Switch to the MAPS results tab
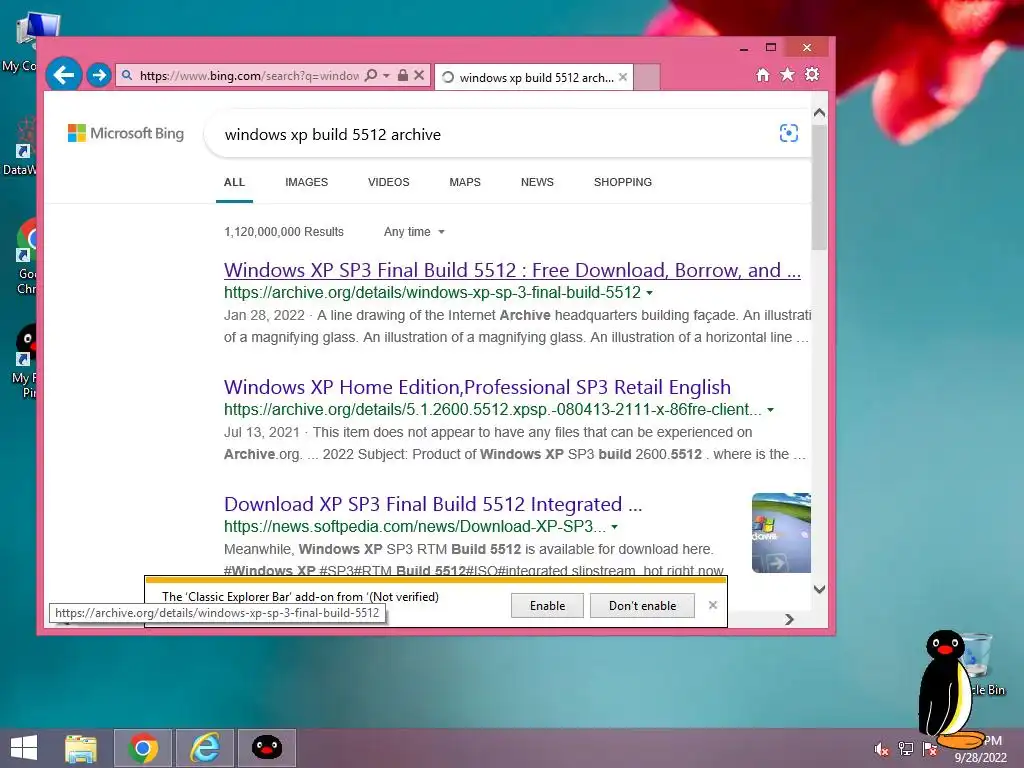Image resolution: width=1024 pixels, height=768 pixels. pyautogui.click(x=465, y=182)
